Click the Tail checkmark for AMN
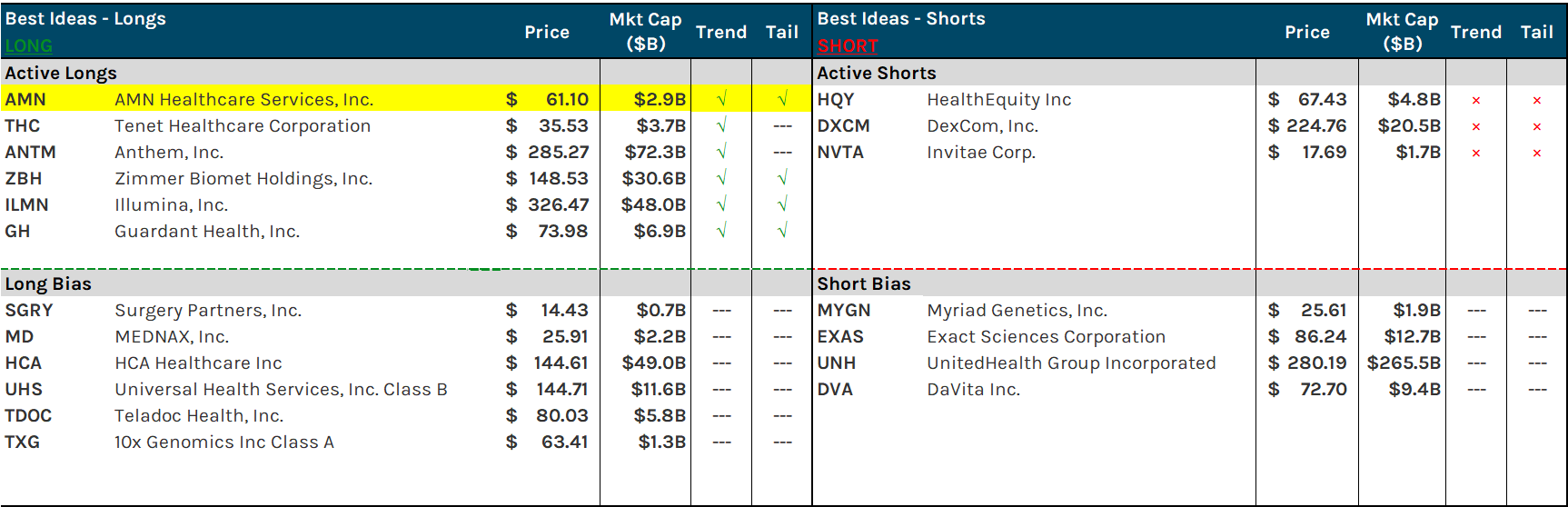 click(x=782, y=99)
